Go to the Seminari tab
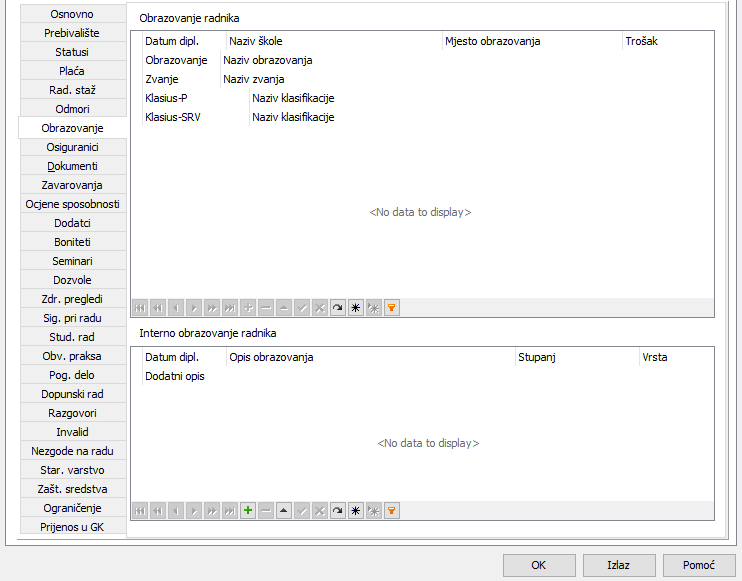 click(x=72, y=261)
